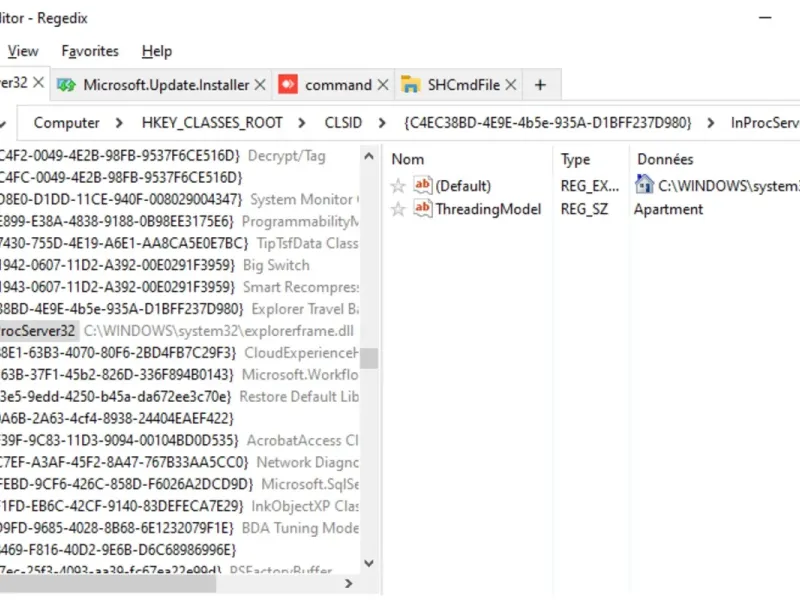800x600 pixels.
Task: Select the tree row labeled CloudExperienceH
Action: pos(179,353)
